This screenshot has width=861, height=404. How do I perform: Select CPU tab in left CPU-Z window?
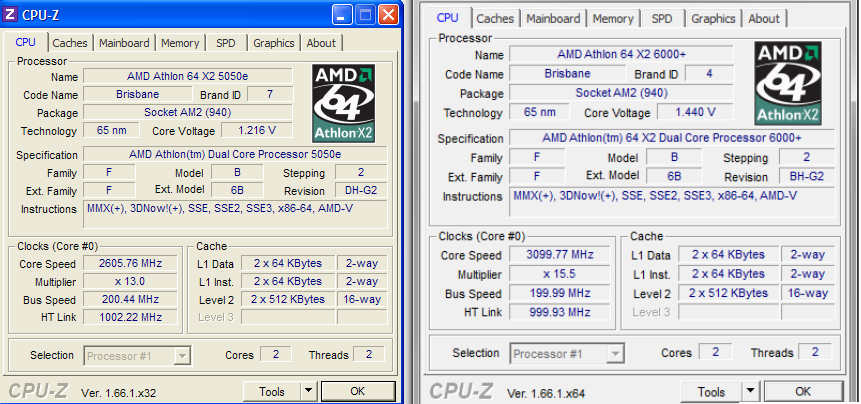(x=26, y=42)
